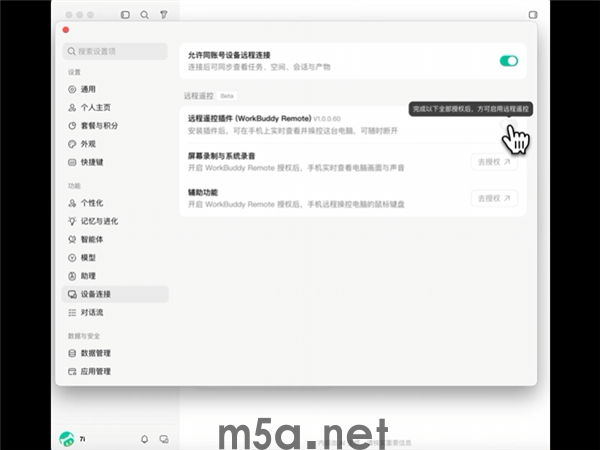Image resolution: width=600 pixels, height=450 pixels.
Task: Click the 个人主页 person icon
Action: [72, 108]
